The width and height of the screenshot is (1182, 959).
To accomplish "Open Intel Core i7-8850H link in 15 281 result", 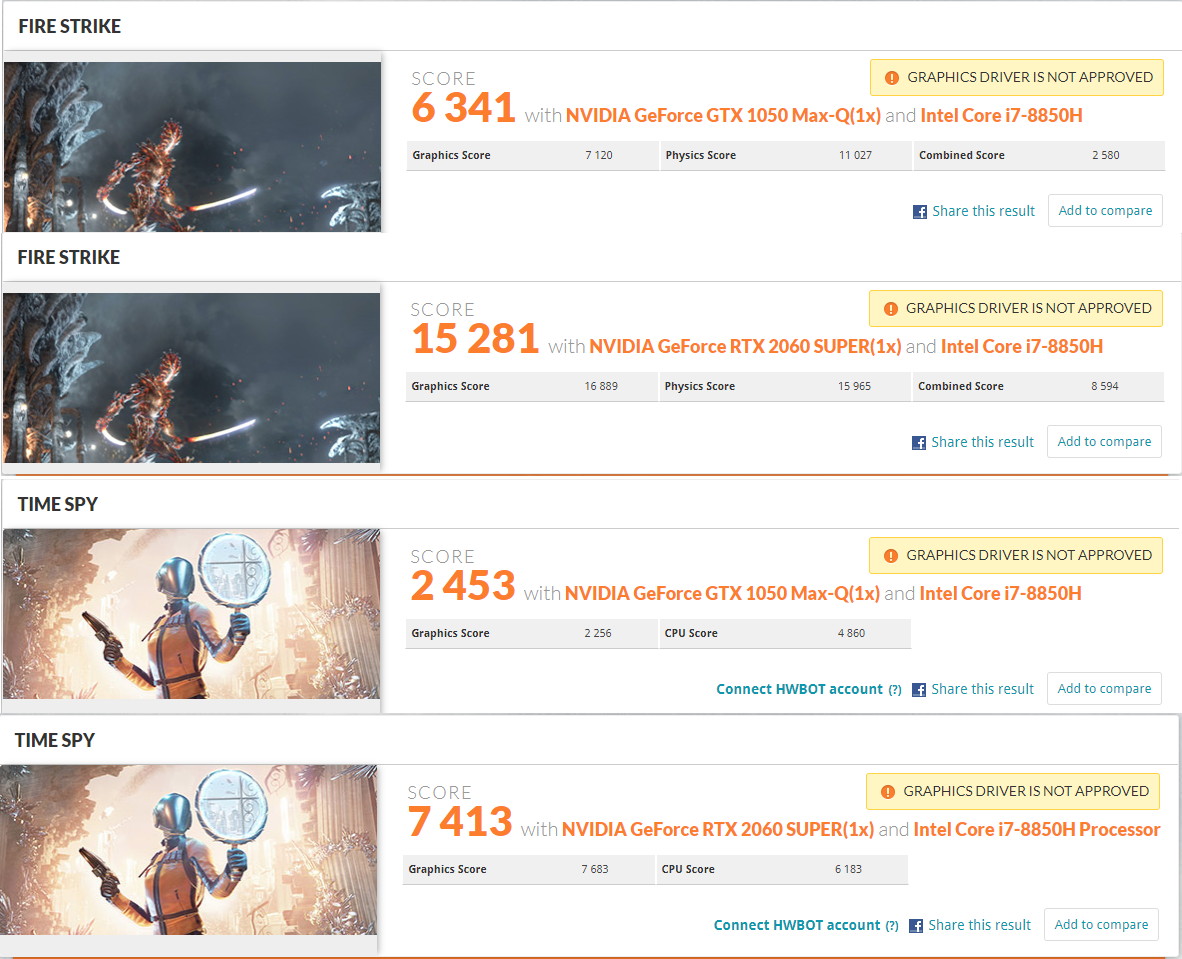I will point(1021,346).
